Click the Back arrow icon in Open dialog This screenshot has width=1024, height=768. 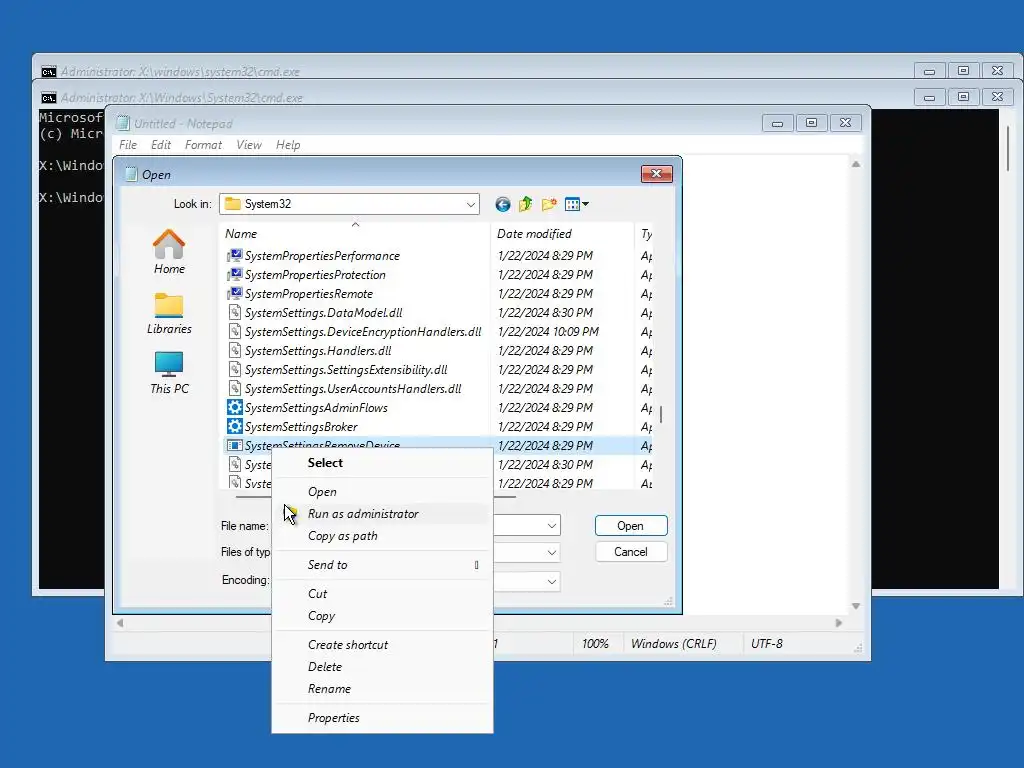pyautogui.click(x=502, y=204)
